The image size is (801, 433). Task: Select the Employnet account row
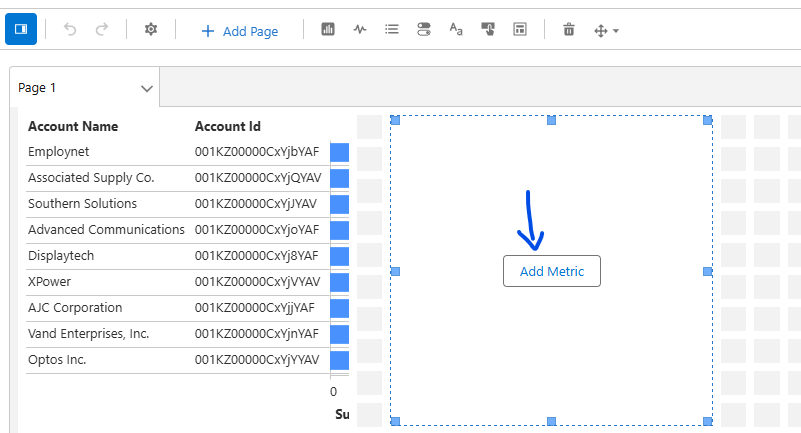click(x=59, y=152)
